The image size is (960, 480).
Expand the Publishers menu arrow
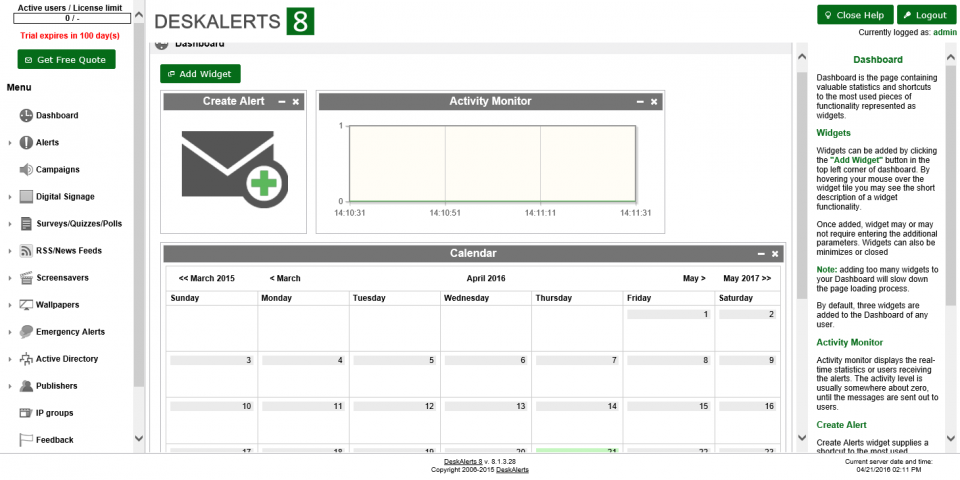(x=10, y=386)
